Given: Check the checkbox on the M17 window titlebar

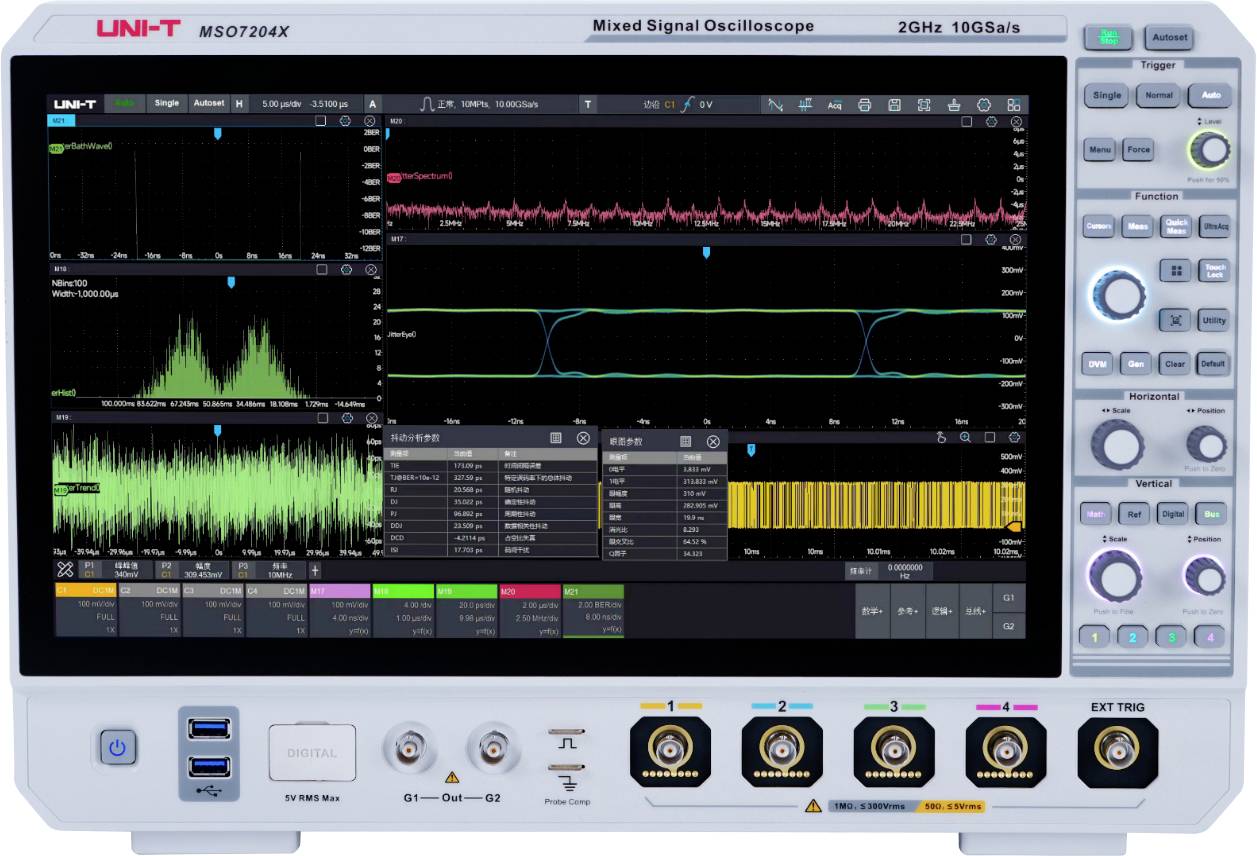Looking at the screenshot, I should click(x=966, y=240).
